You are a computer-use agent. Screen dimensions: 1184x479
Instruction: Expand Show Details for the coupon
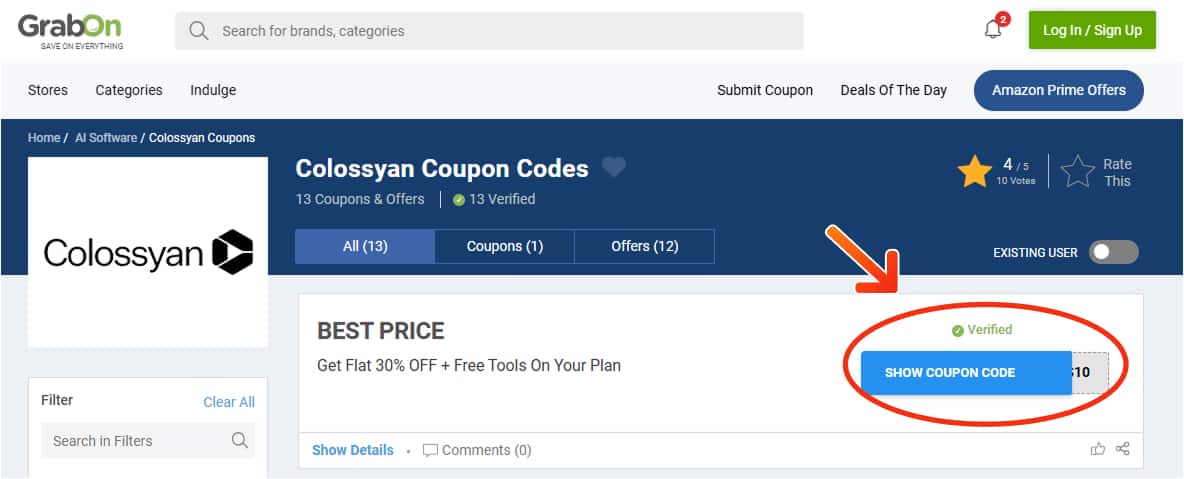click(x=352, y=450)
